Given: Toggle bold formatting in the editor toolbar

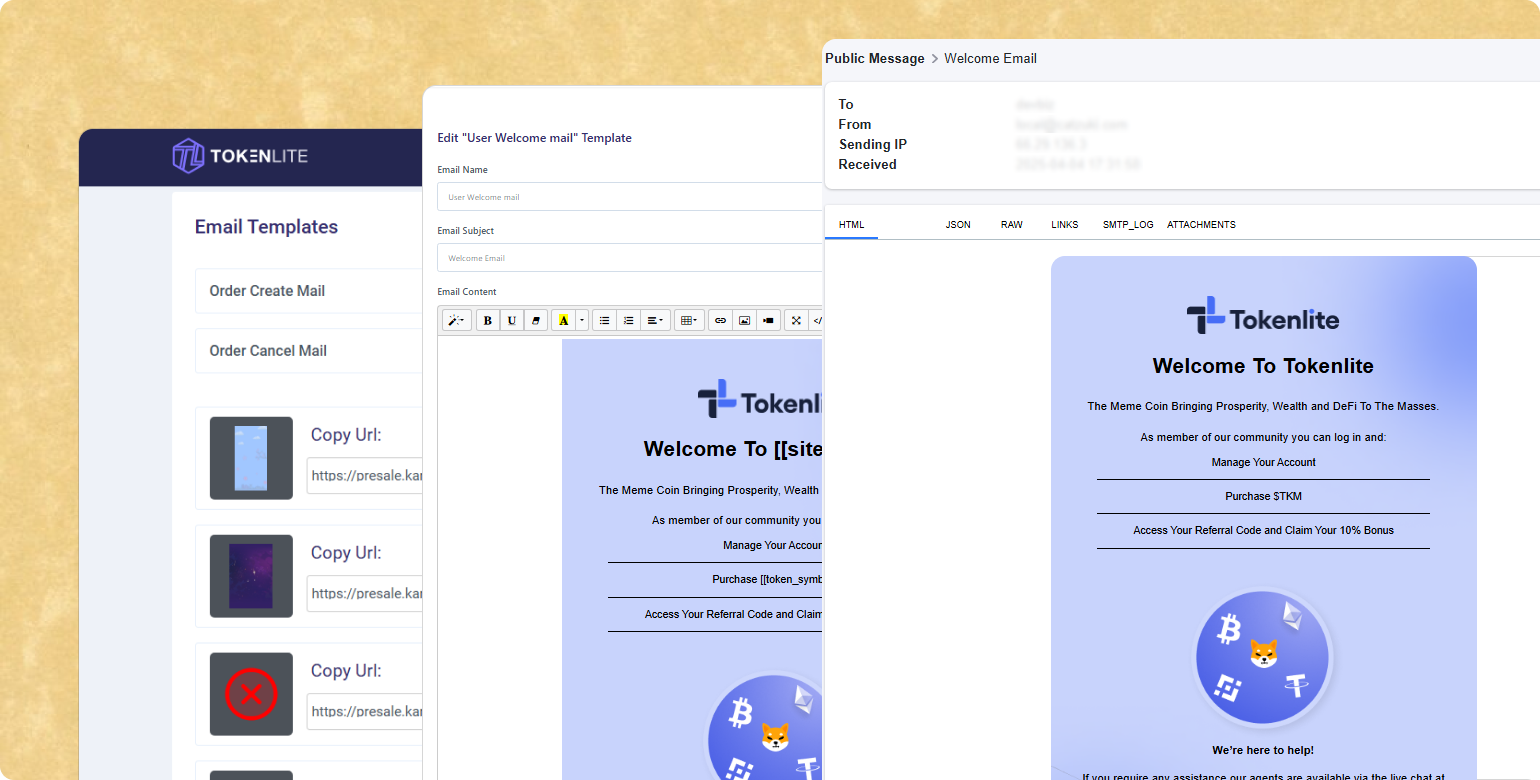Looking at the screenshot, I should [x=488, y=320].
